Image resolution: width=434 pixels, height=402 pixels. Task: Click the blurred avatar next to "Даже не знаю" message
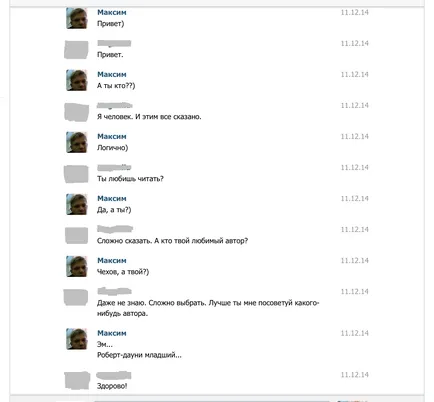pos(76,297)
